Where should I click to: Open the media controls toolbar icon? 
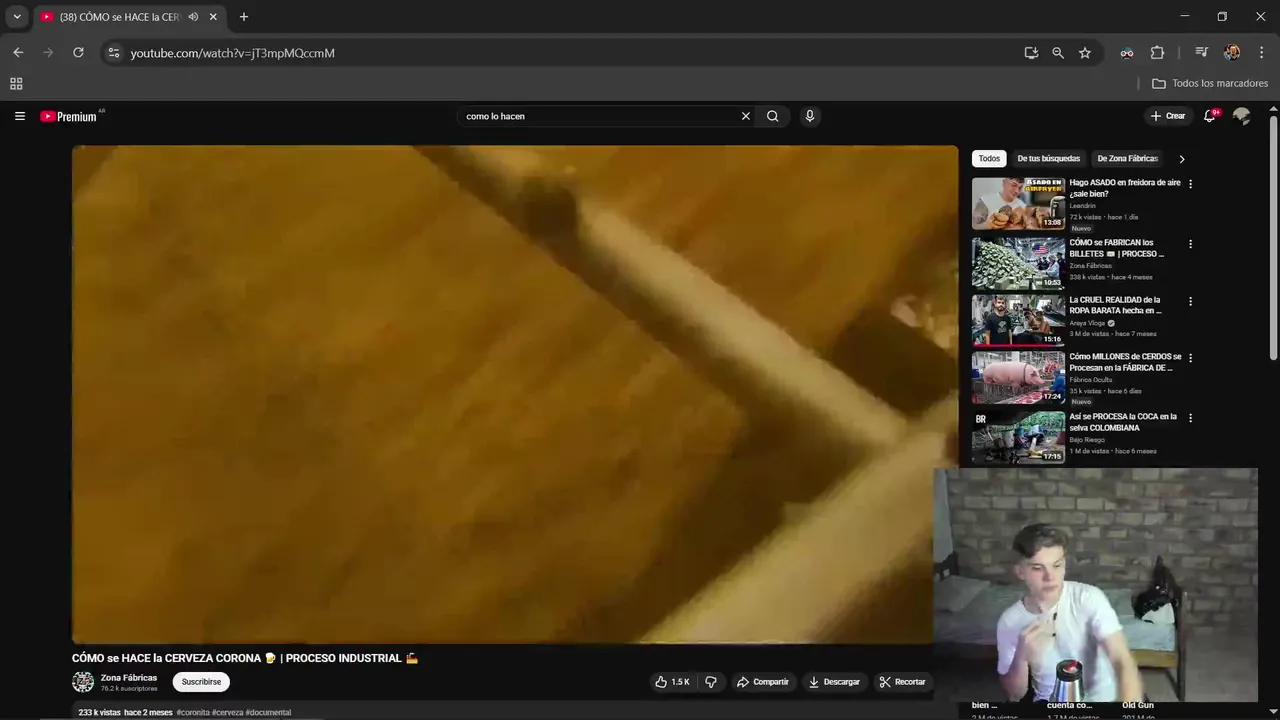[1202, 53]
